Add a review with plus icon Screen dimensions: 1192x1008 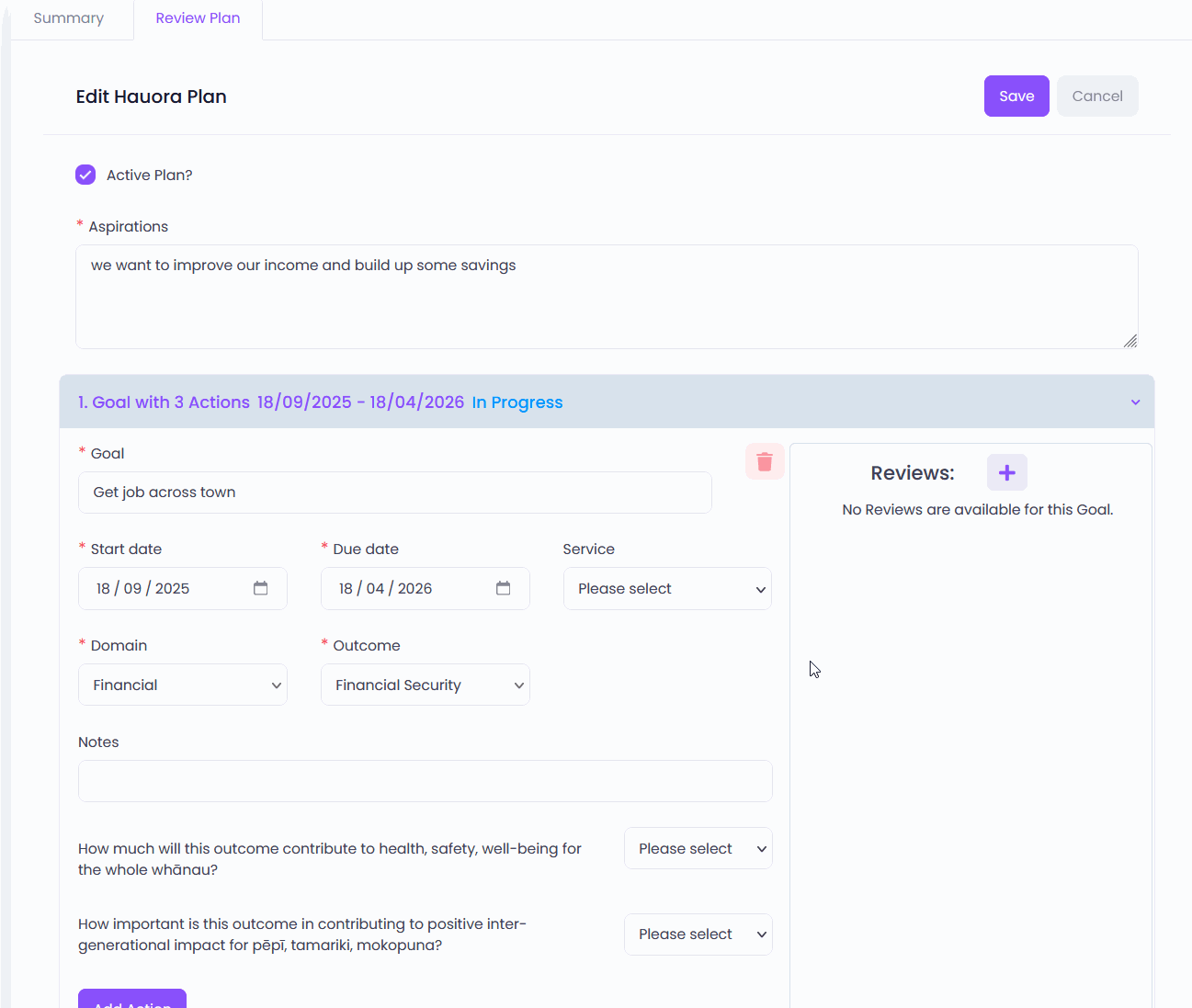coord(1007,472)
